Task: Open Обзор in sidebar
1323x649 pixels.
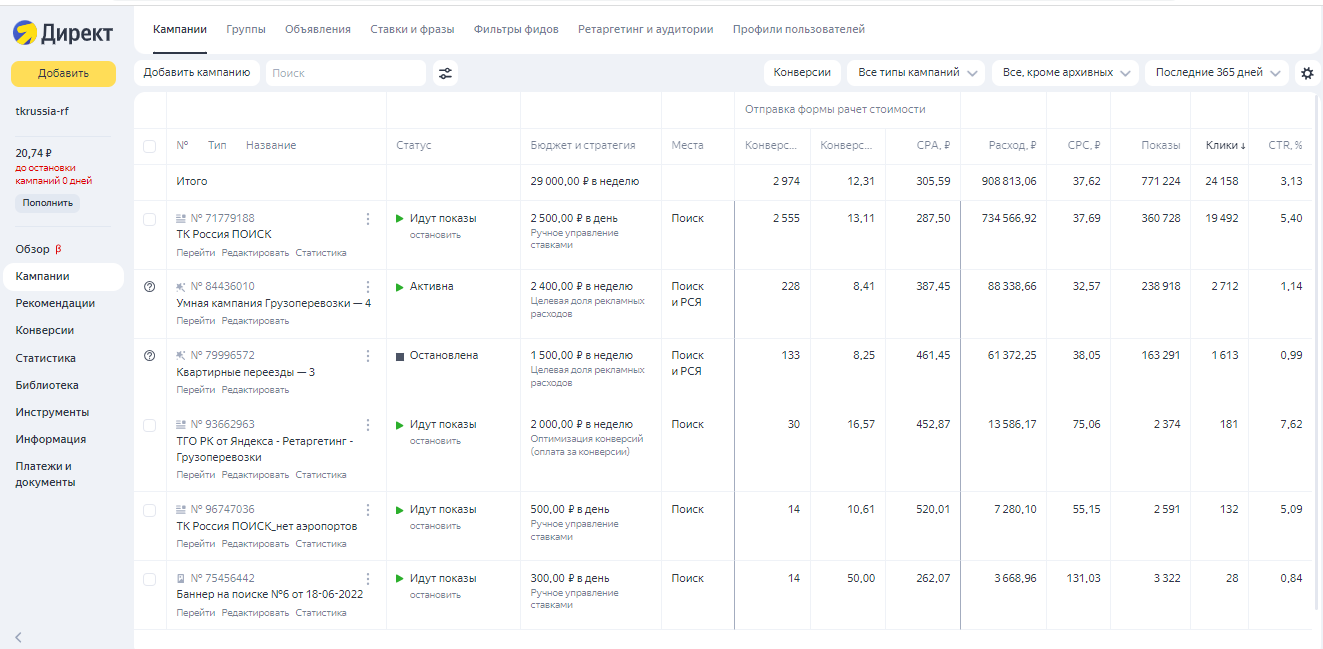Action: click(x=32, y=249)
